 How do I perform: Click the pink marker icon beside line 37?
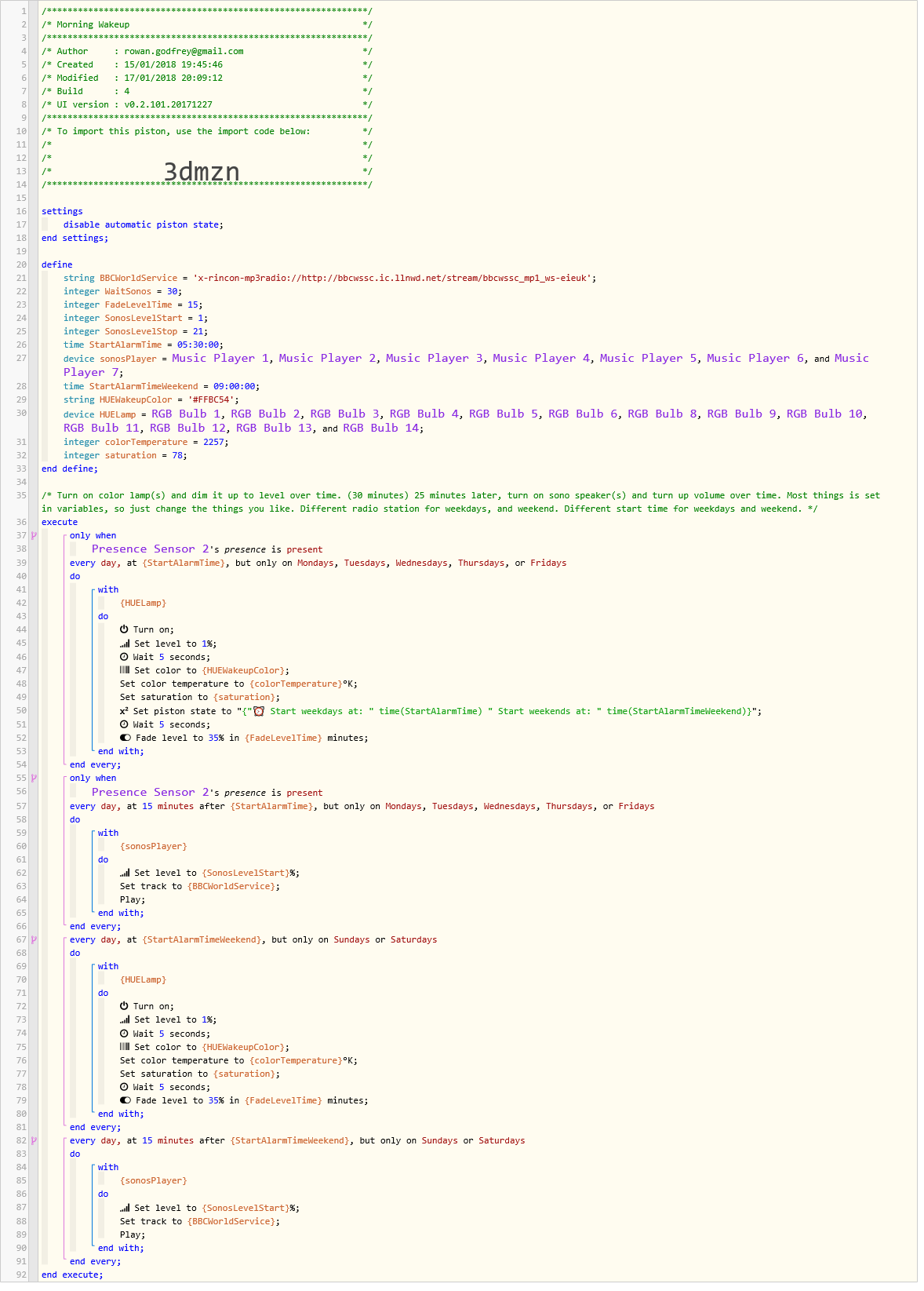tap(34, 535)
